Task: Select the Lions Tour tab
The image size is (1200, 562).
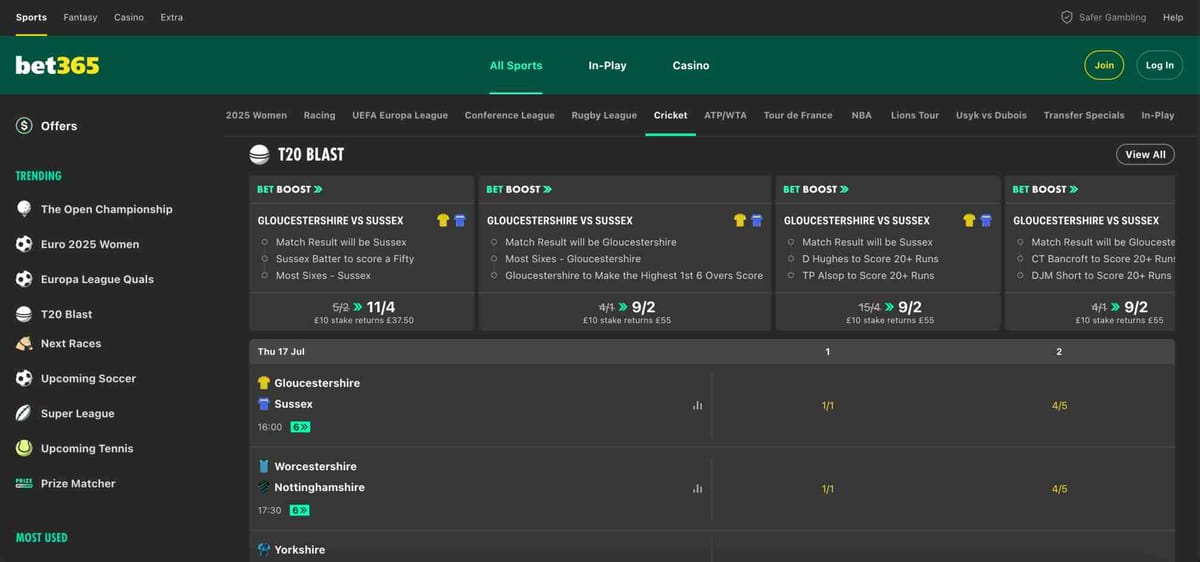Action: (915, 115)
